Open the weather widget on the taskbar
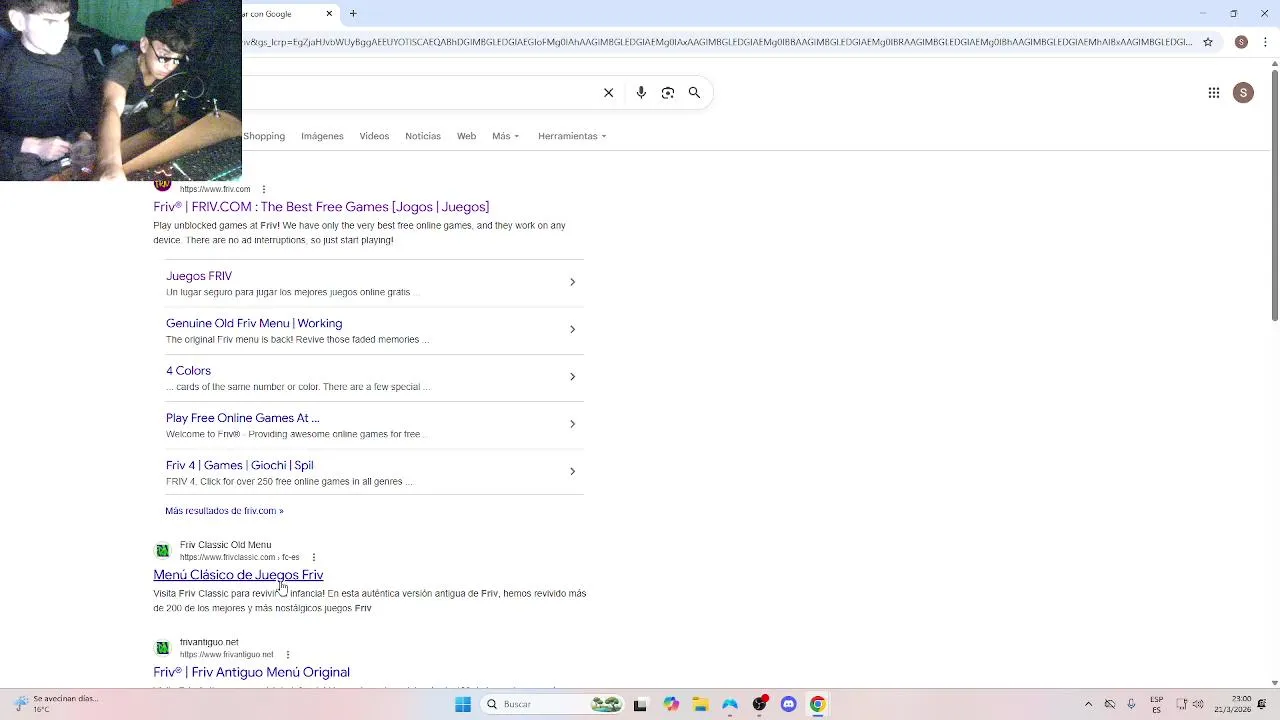 pyautogui.click(x=55, y=704)
